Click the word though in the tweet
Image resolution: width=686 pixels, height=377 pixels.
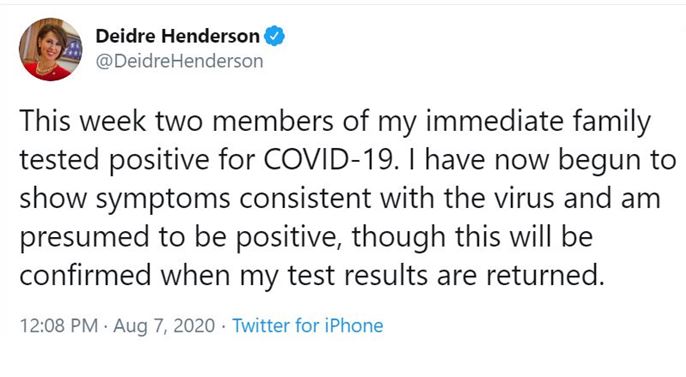(x=398, y=238)
